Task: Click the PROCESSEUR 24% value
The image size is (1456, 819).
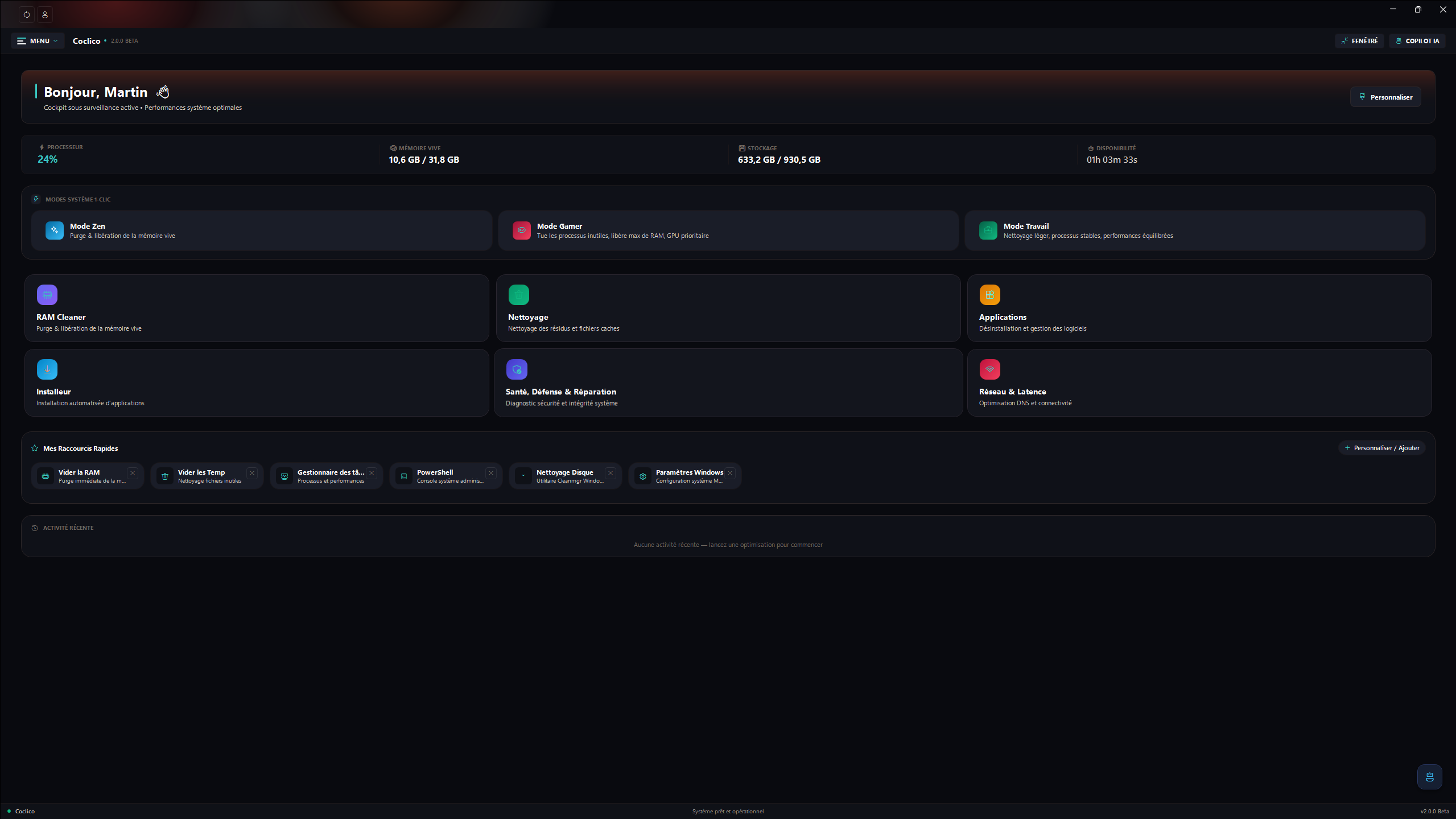Action: [x=48, y=159]
